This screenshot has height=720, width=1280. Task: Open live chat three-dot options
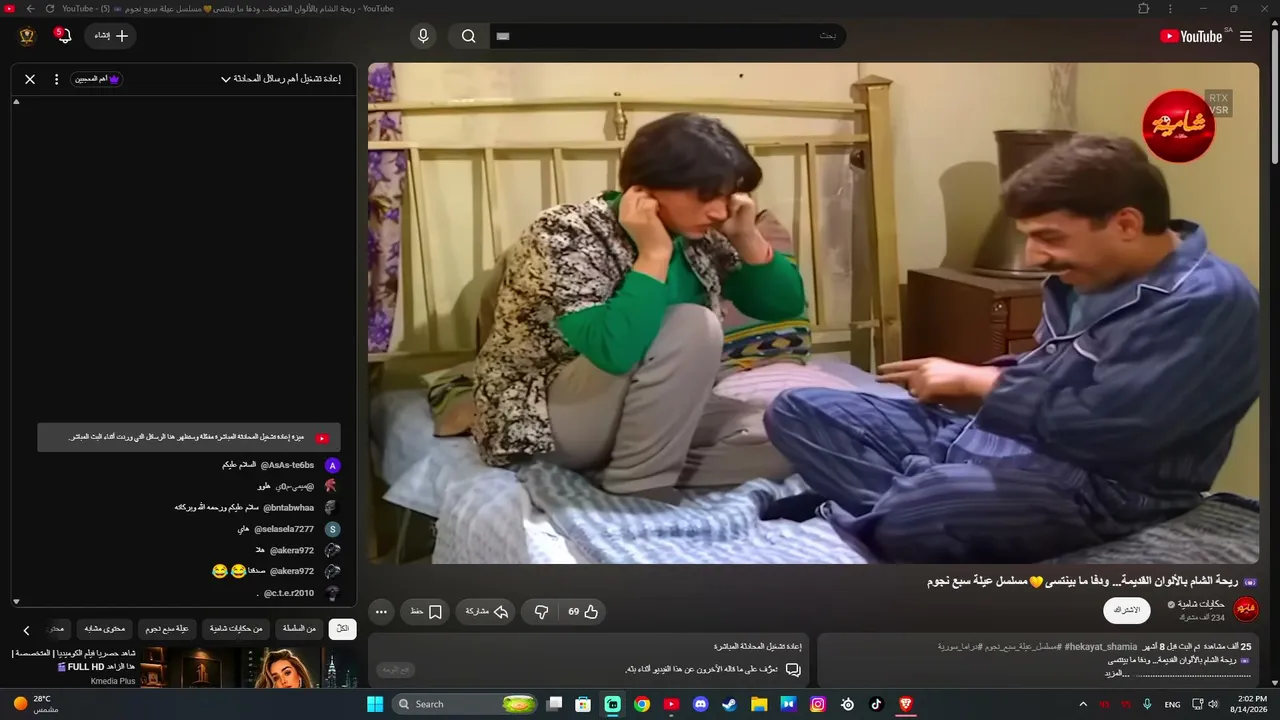click(56, 79)
